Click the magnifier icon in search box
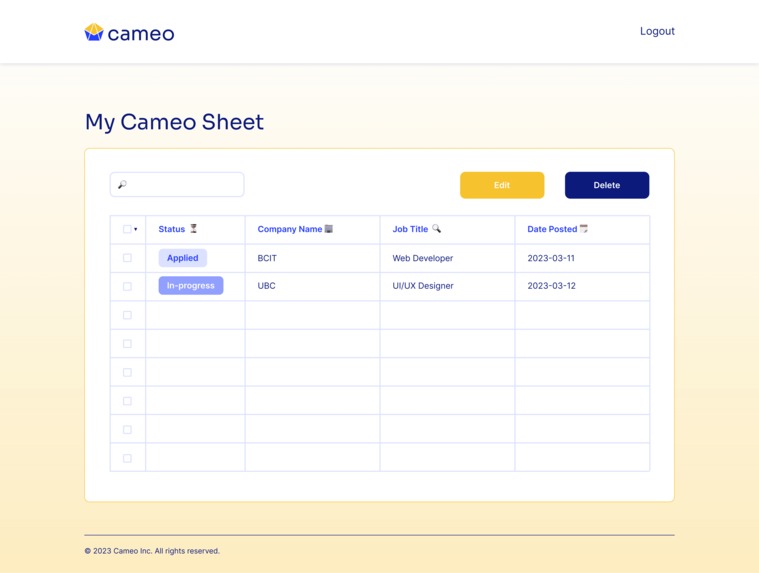 click(x=122, y=184)
